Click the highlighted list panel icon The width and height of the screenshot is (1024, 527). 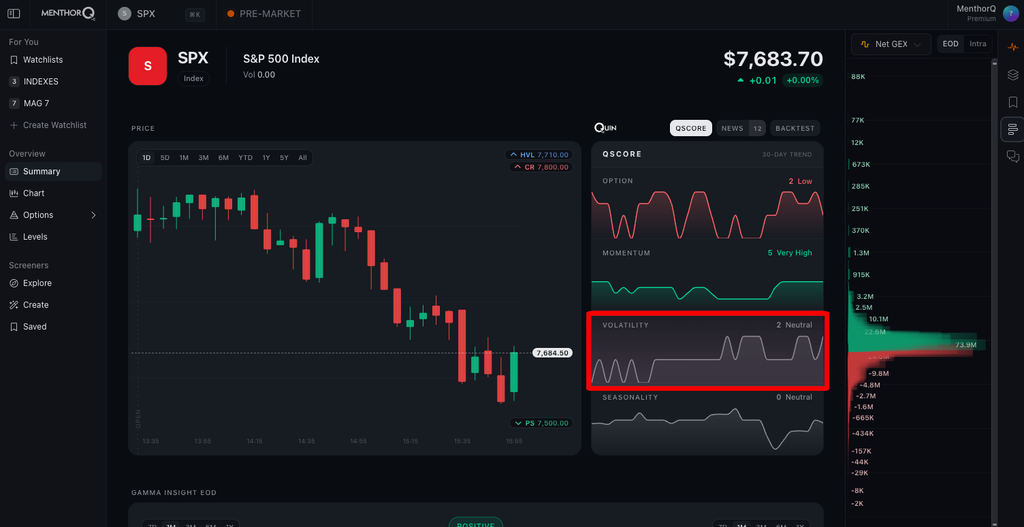click(x=1013, y=129)
